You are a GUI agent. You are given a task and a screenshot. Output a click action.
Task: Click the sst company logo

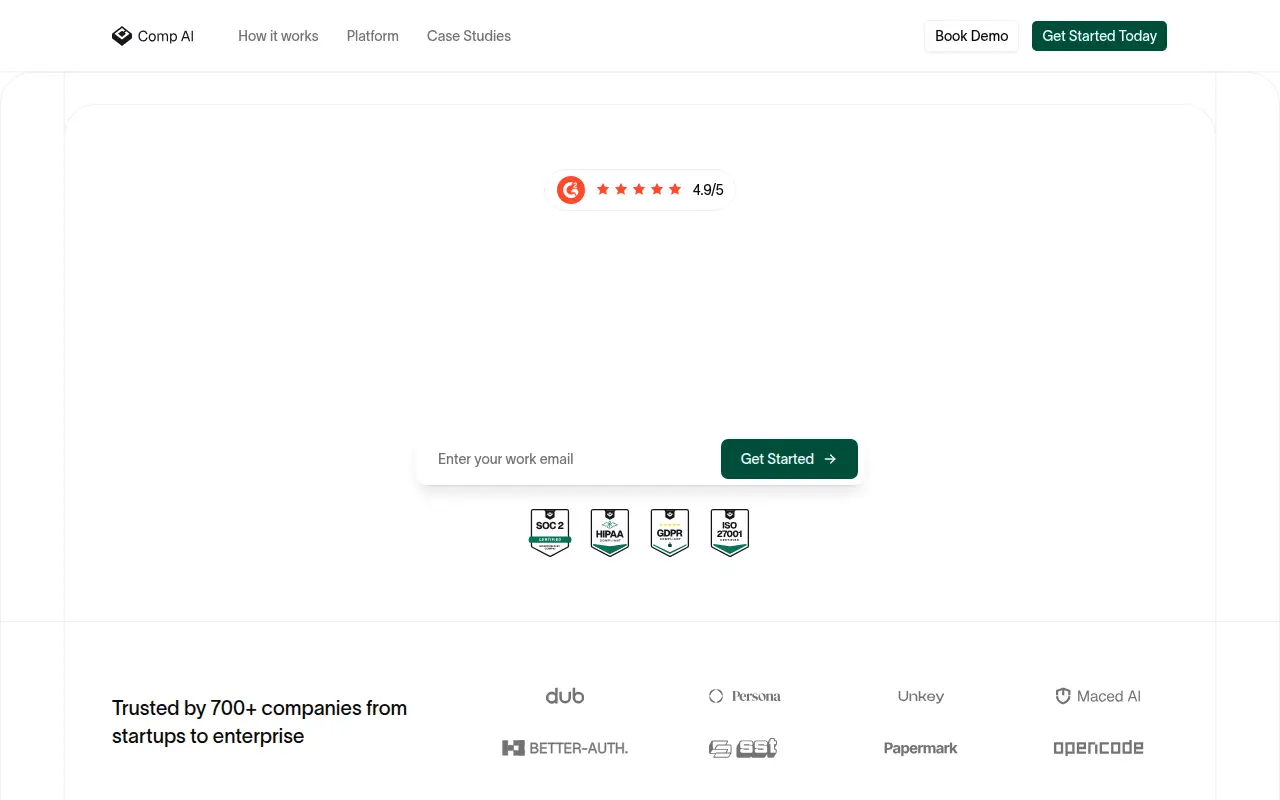point(743,748)
